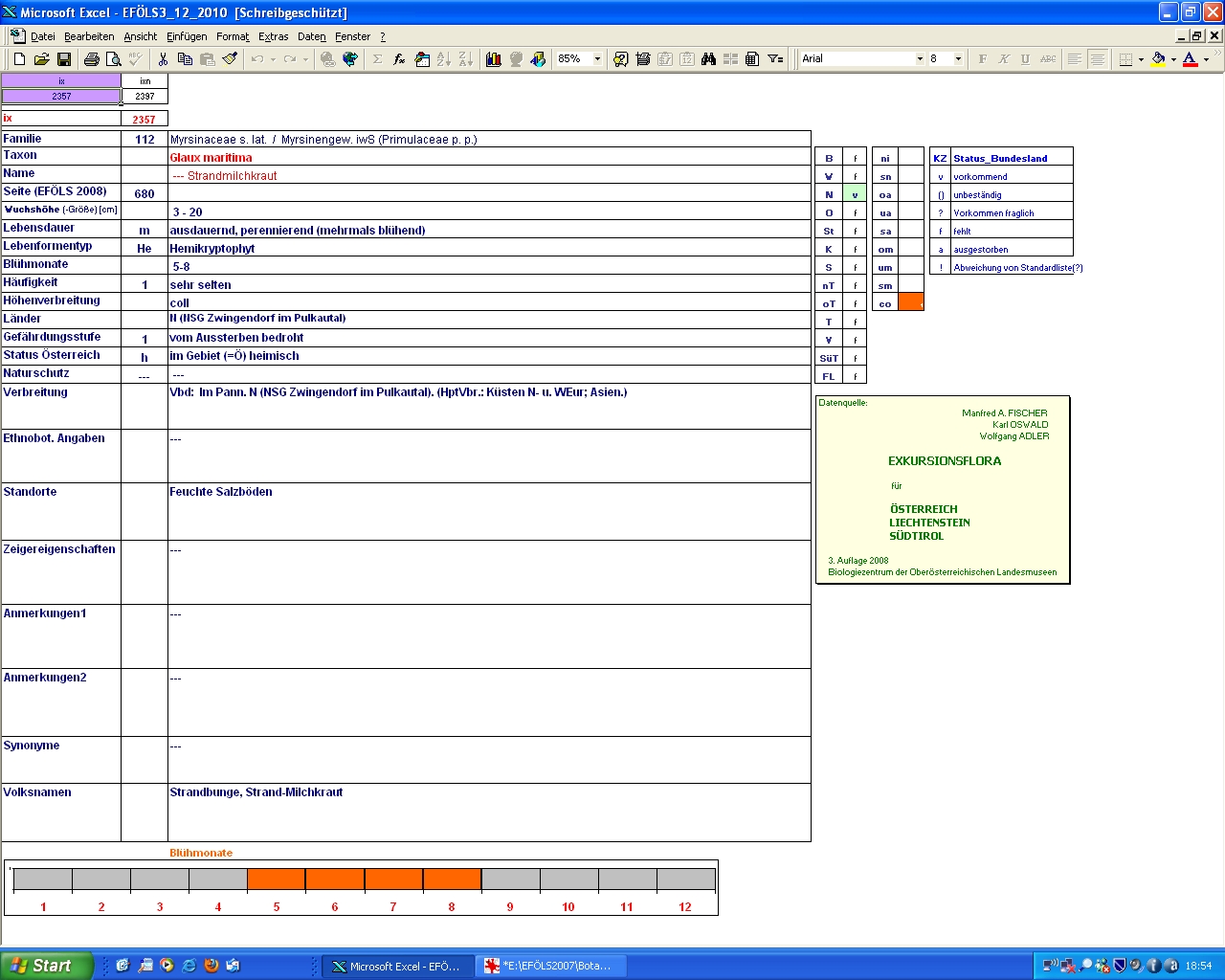
Task: Click the Open file folder icon
Action: click(x=41, y=59)
